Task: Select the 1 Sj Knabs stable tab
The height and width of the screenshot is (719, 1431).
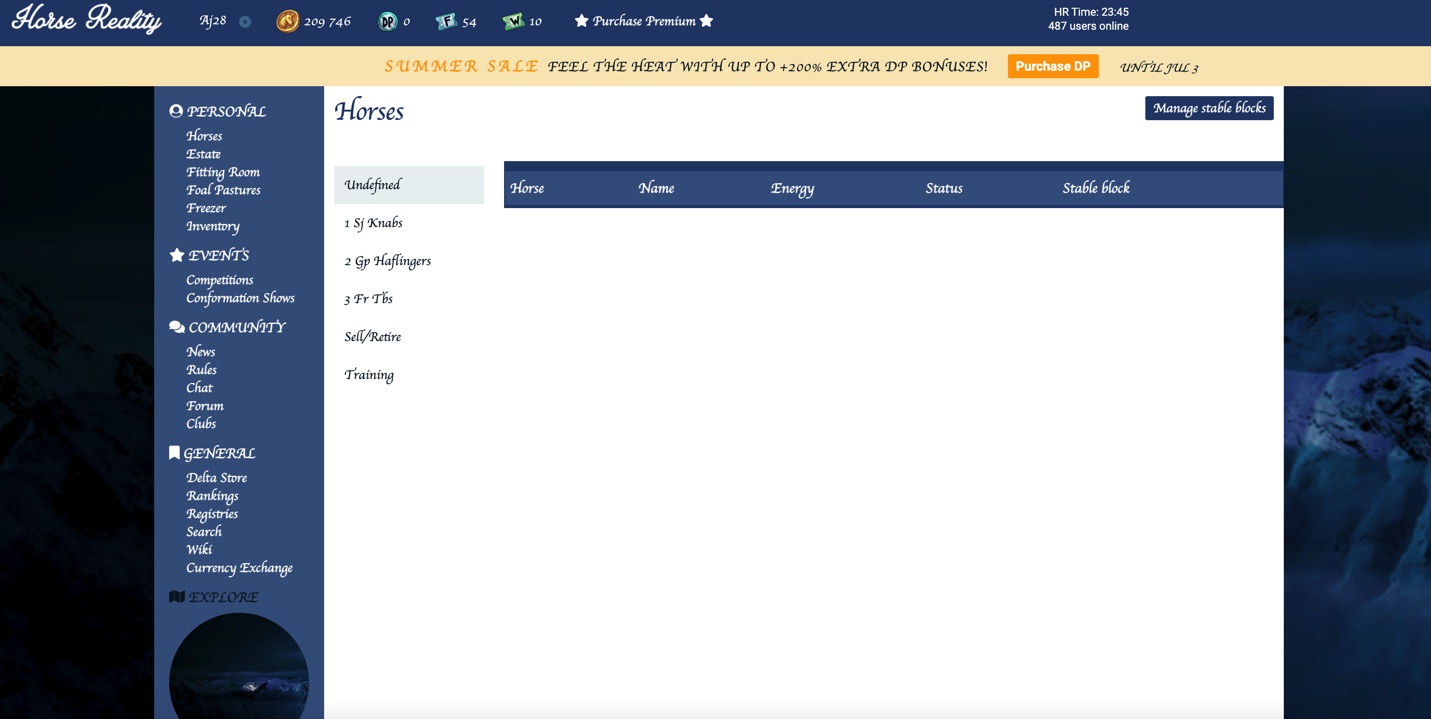Action: pos(409,223)
